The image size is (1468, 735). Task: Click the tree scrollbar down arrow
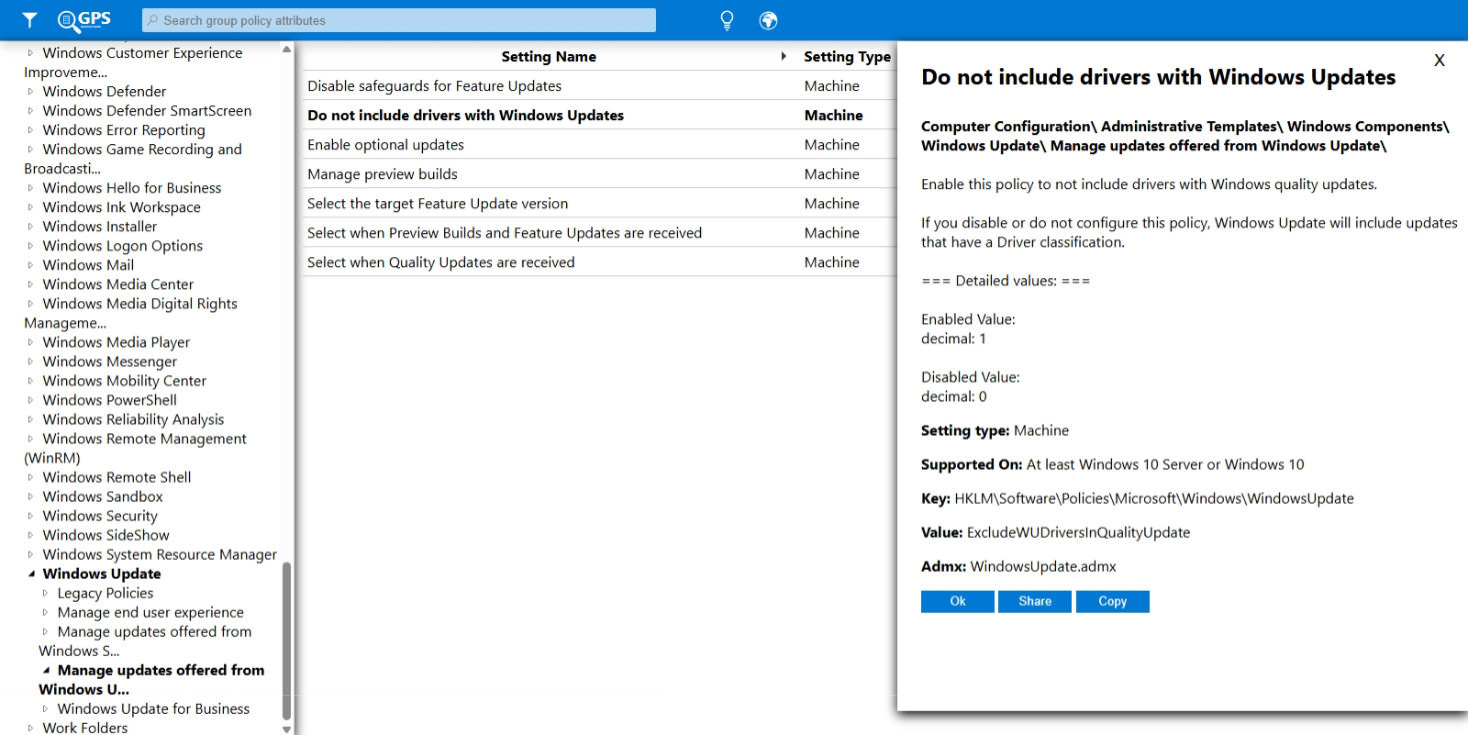(287, 729)
